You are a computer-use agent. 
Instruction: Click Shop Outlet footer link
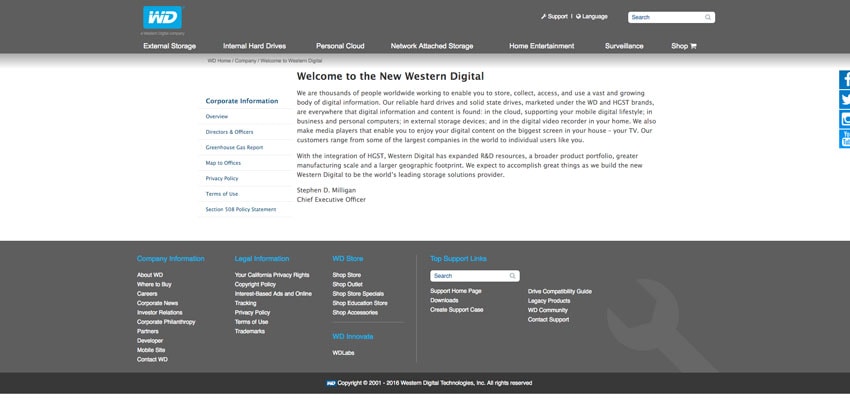[x=347, y=285]
